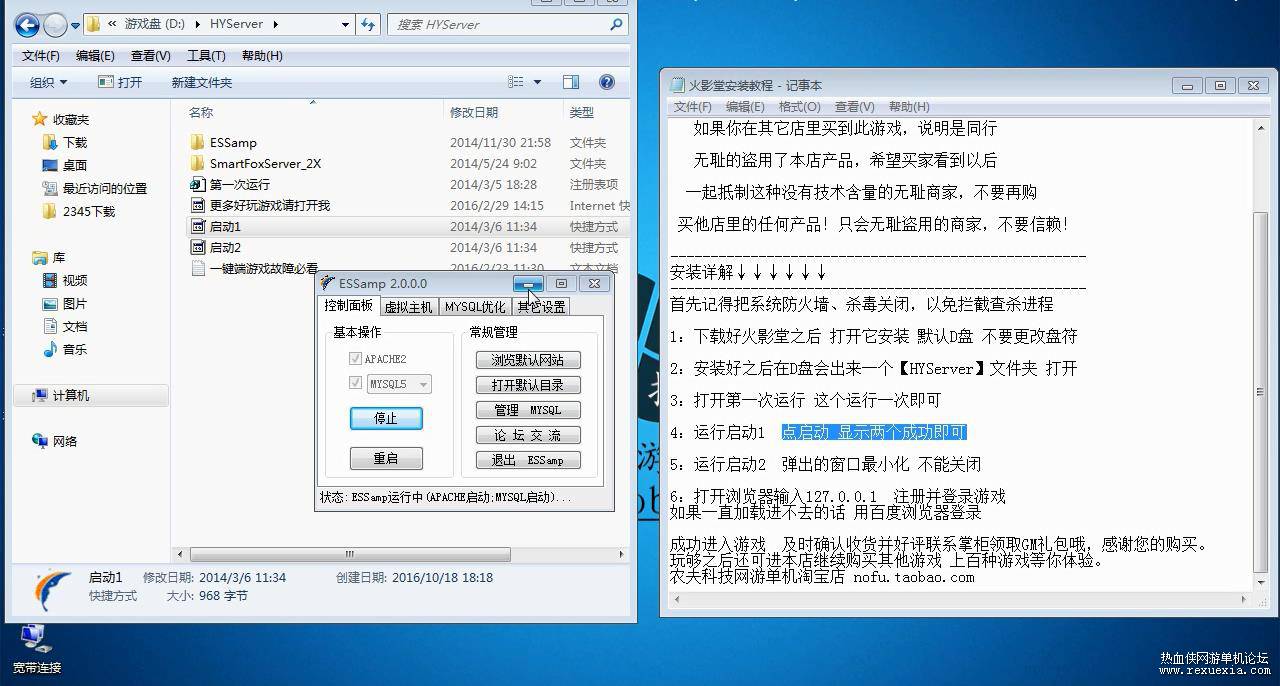Image resolution: width=1280 pixels, height=686 pixels.
Task: Open the 查看(V) menu in Explorer
Action: (x=150, y=55)
